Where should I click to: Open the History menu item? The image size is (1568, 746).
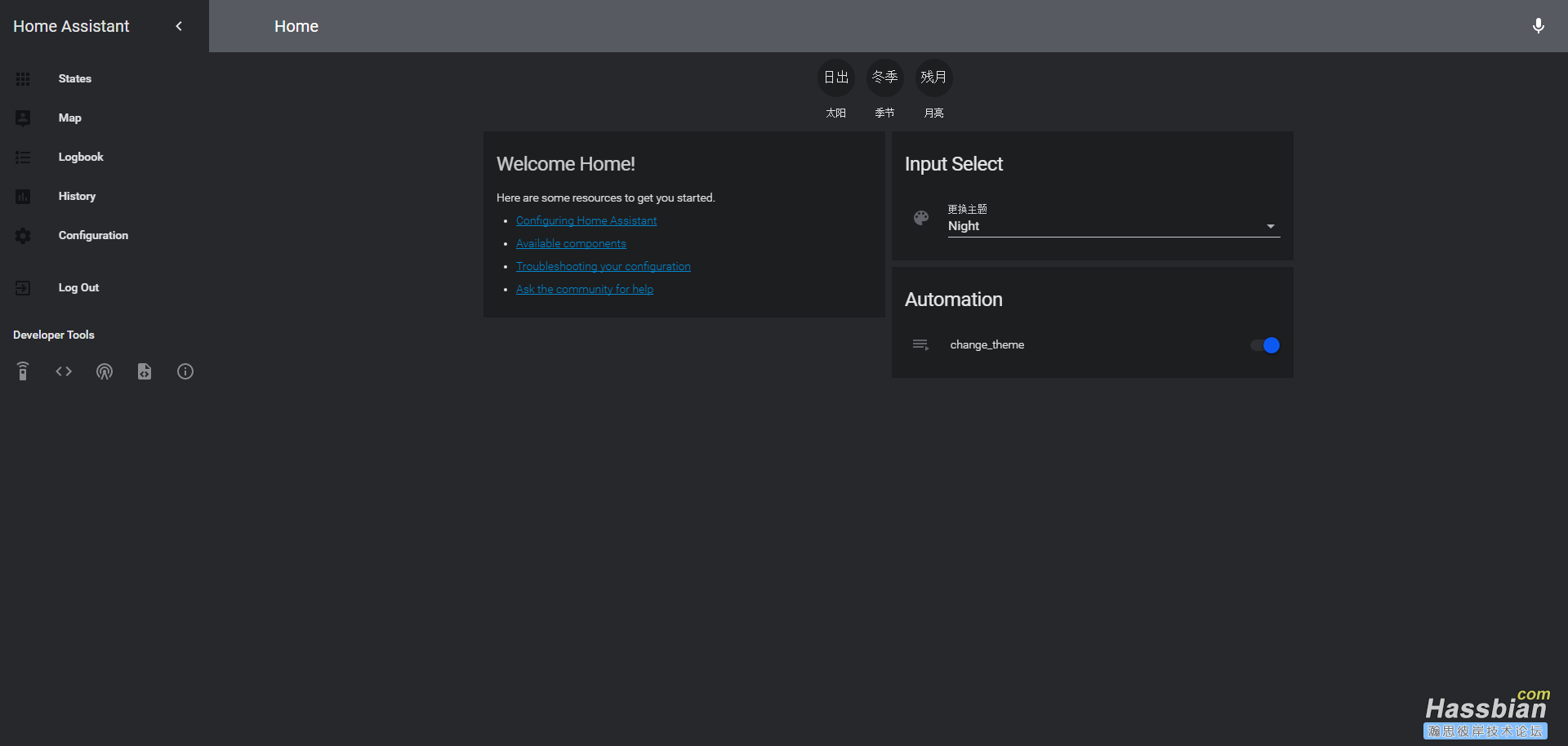click(x=105, y=197)
